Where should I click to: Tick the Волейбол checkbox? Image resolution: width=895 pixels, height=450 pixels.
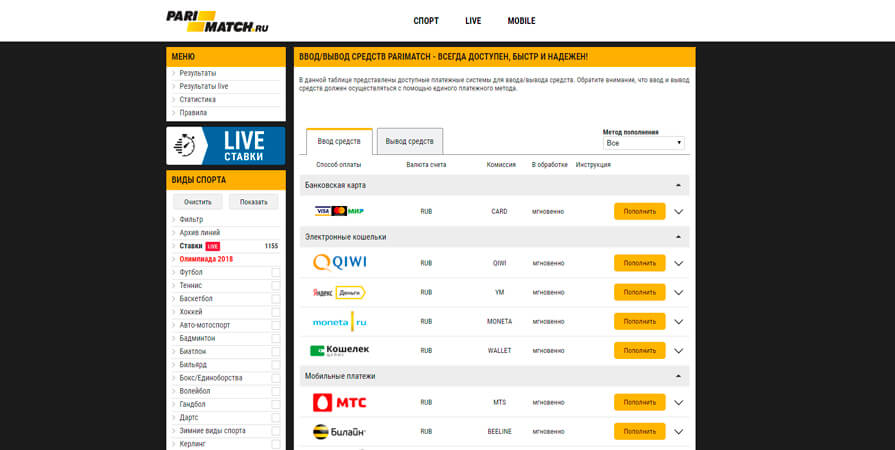click(x=276, y=391)
